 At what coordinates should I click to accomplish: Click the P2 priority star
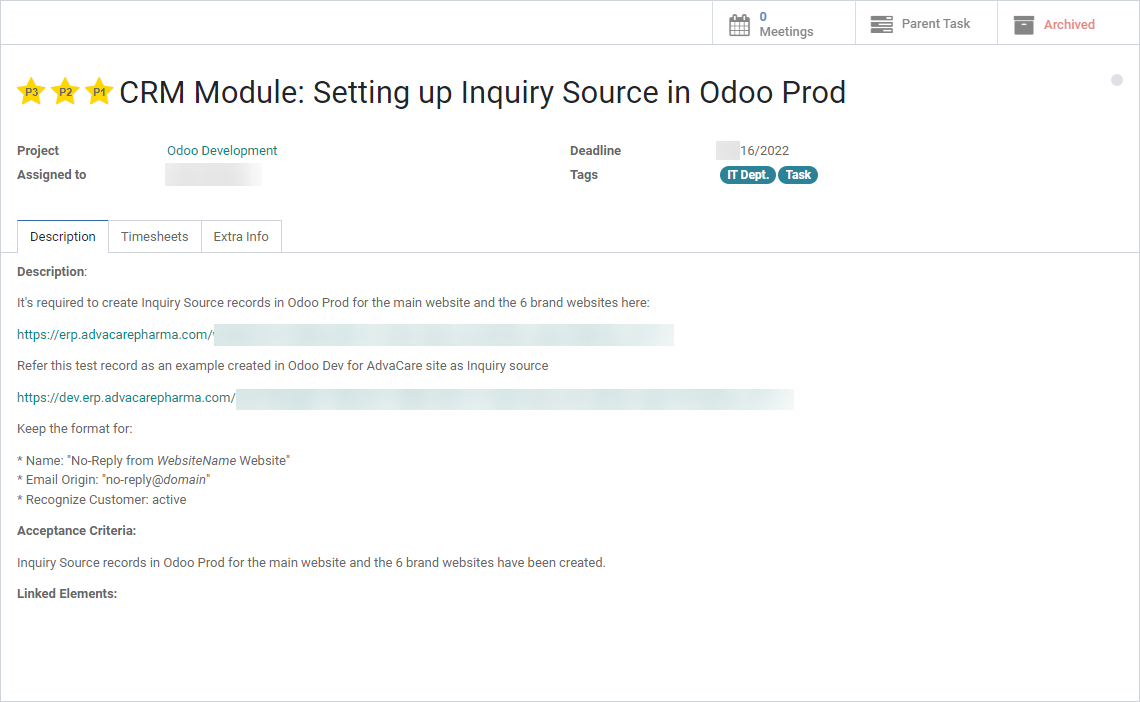pyautogui.click(x=65, y=92)
